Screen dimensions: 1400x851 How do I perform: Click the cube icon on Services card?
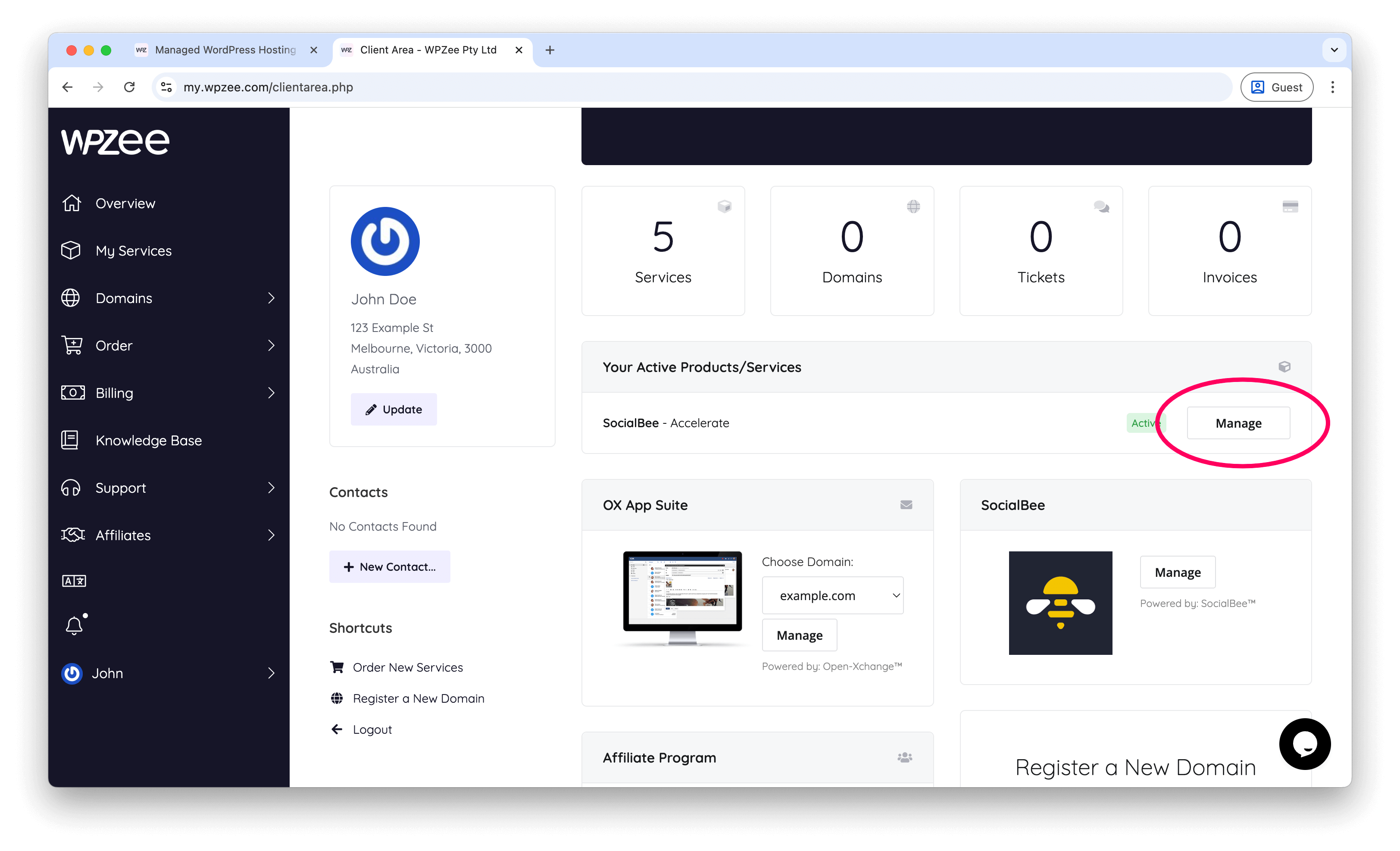pos(725,206)
